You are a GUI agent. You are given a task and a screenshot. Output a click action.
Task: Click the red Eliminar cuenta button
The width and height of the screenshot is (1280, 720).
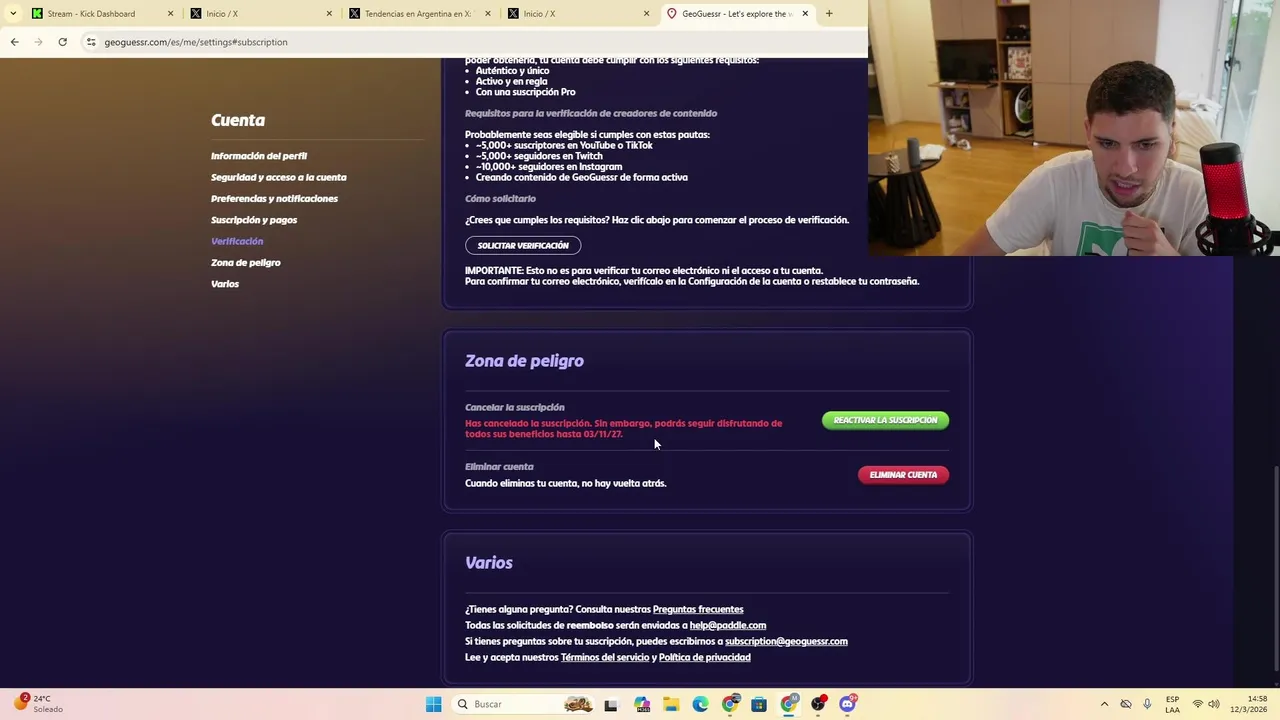pyautogui.click(x=903, y=475)
